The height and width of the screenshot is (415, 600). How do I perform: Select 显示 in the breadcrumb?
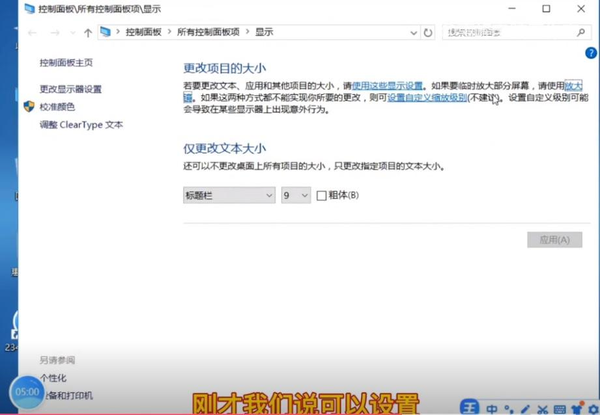point(264,32)
